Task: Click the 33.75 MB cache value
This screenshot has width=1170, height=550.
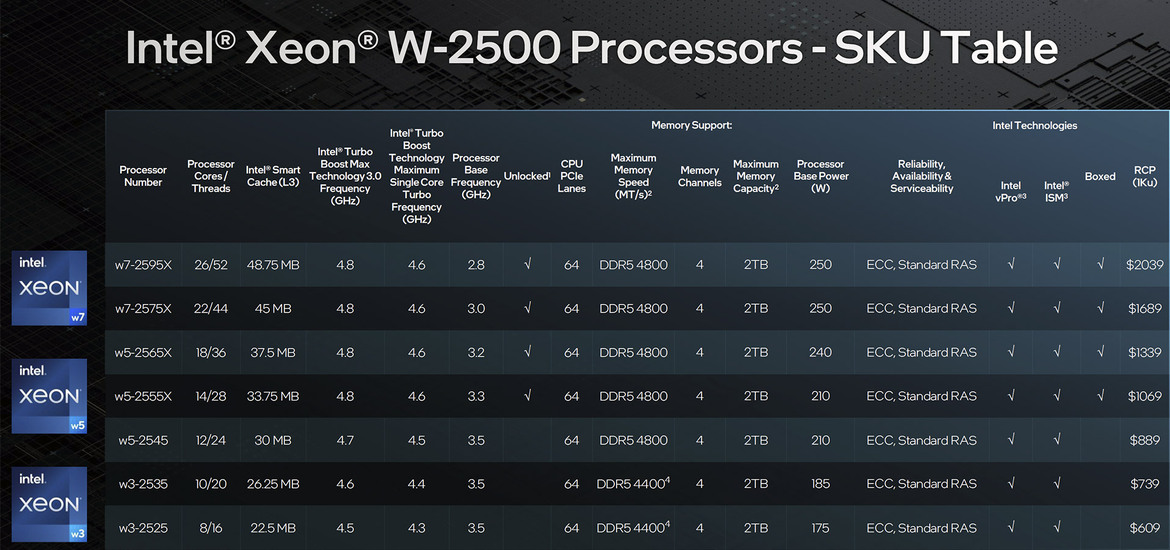Action: pyautogui.click(x=273, y=397)
